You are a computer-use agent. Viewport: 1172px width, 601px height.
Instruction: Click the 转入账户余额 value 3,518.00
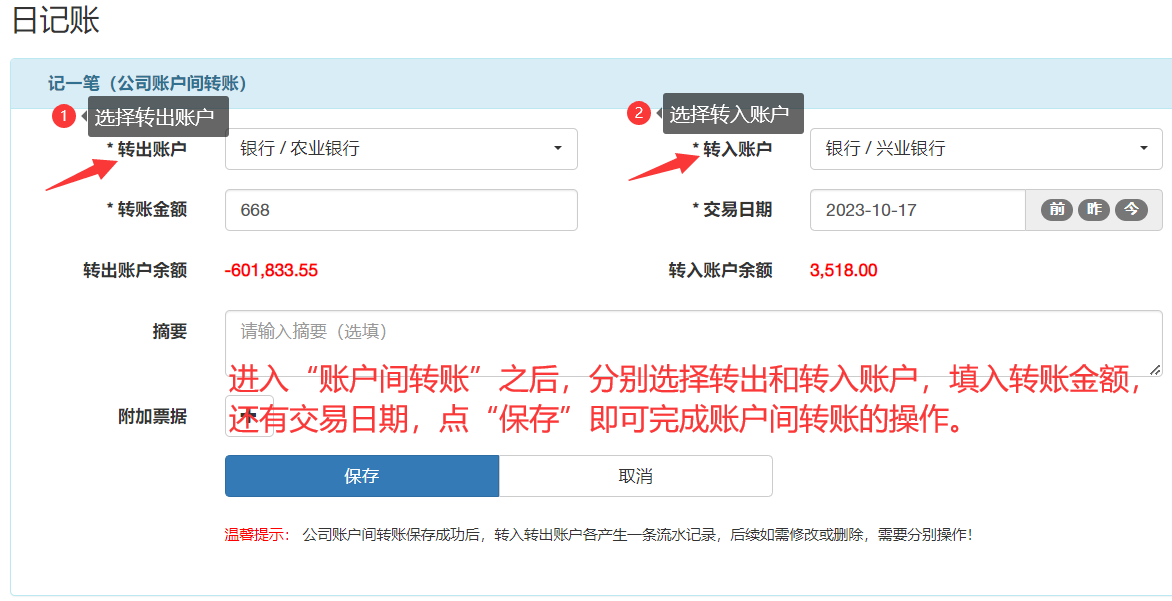click(x=843, y=270)
